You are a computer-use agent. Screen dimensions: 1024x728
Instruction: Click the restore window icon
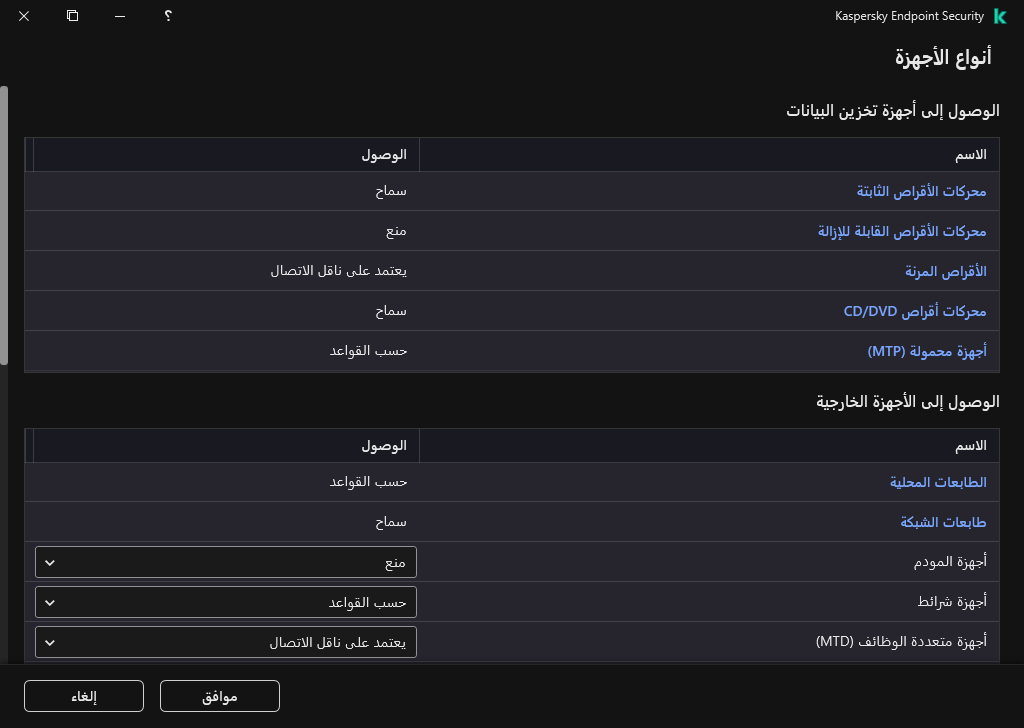(71, 16)
